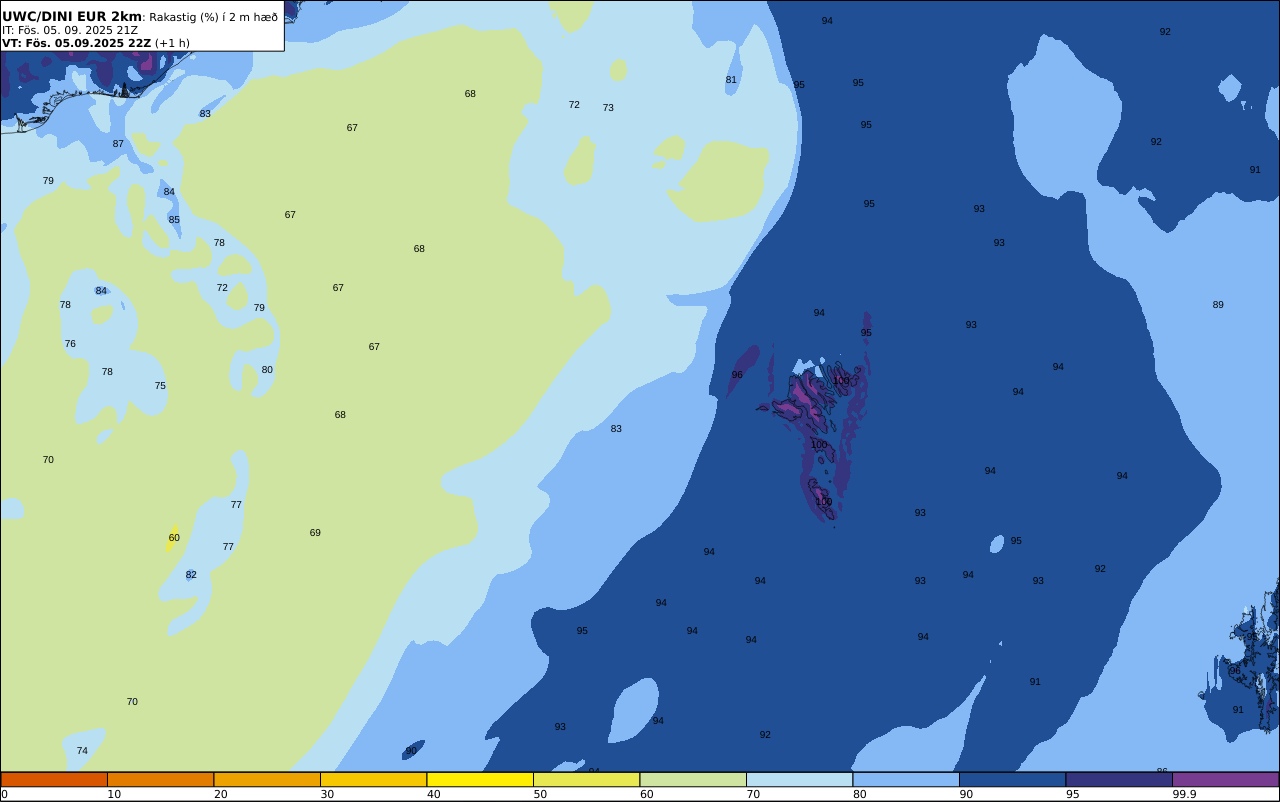Image resolution: width=1280 pixels, height=802 pixels.
Task: Click the humidity value 89 on the map
Action: tap(1218, 305)
